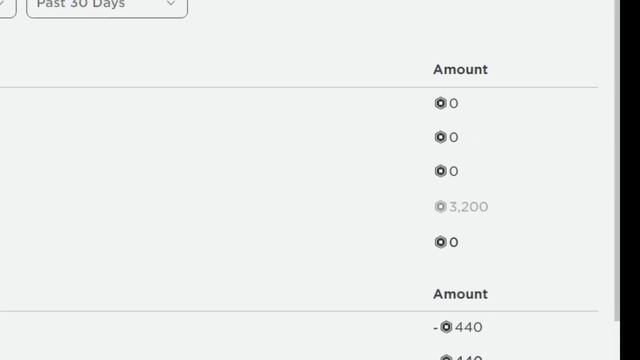Open the partially visible dropdown left of Past 30 Days
Screen dimensions: 640x360
pyautogui.click(x=7, y=7)
